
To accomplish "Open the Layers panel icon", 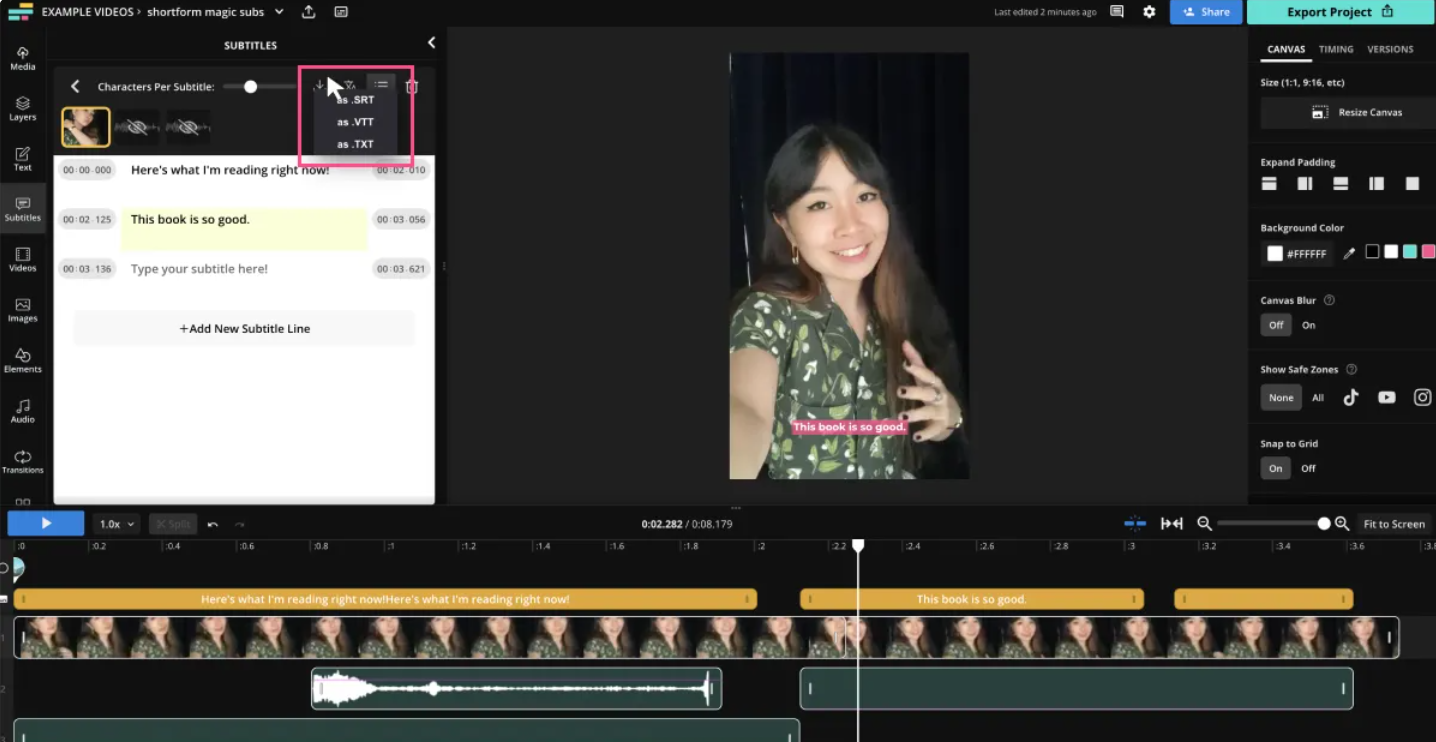I will (22, 108).
